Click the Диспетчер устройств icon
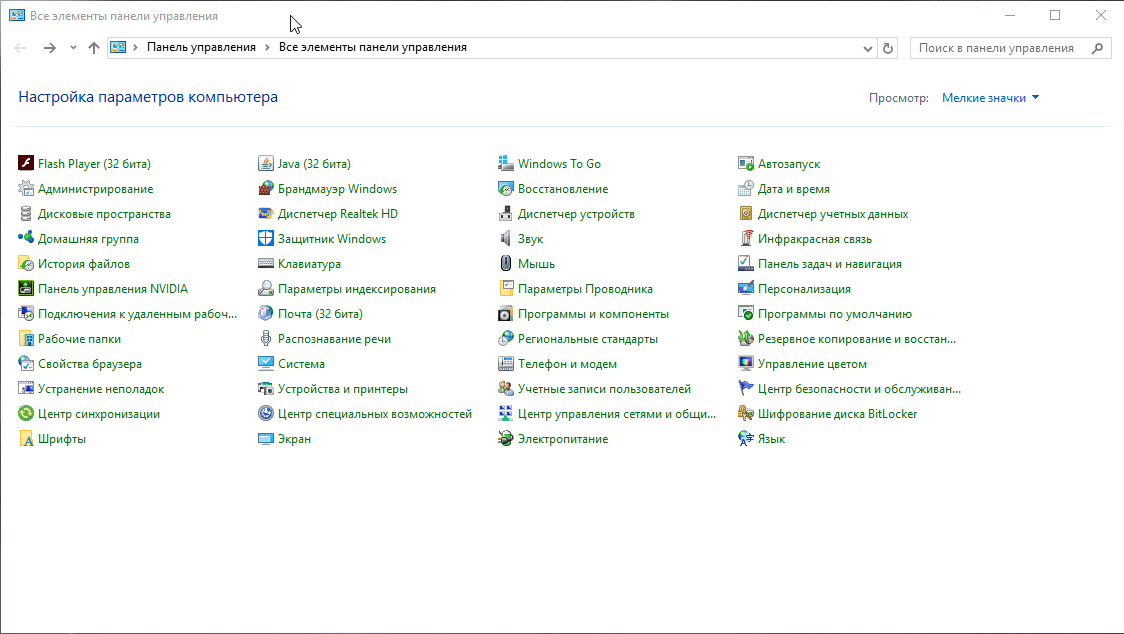The width and height of the screenshot is (1124, 634). point(506,214)
